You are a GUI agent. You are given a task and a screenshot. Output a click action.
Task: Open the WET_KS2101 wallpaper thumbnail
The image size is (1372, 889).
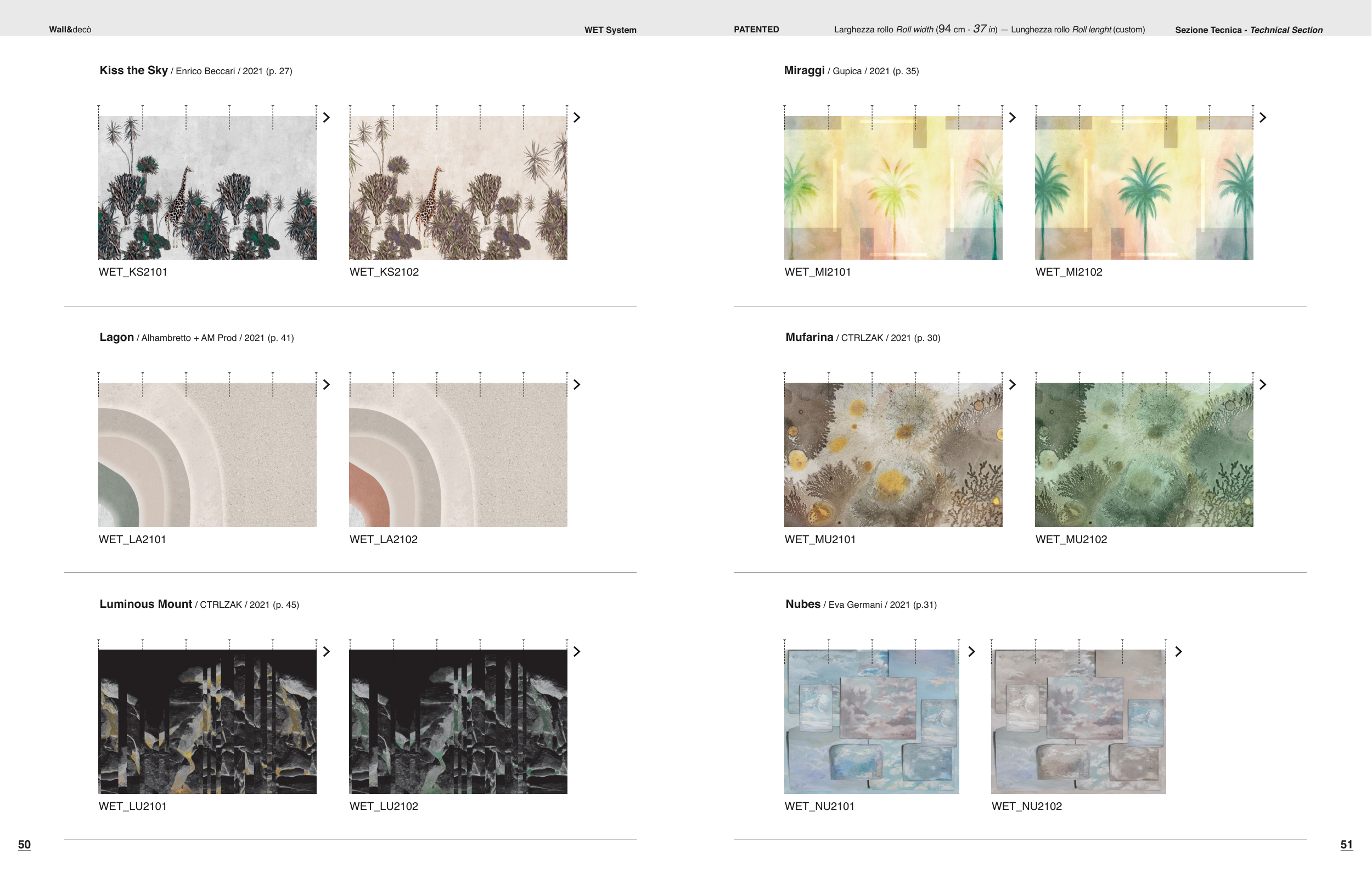tap(207, 187)
